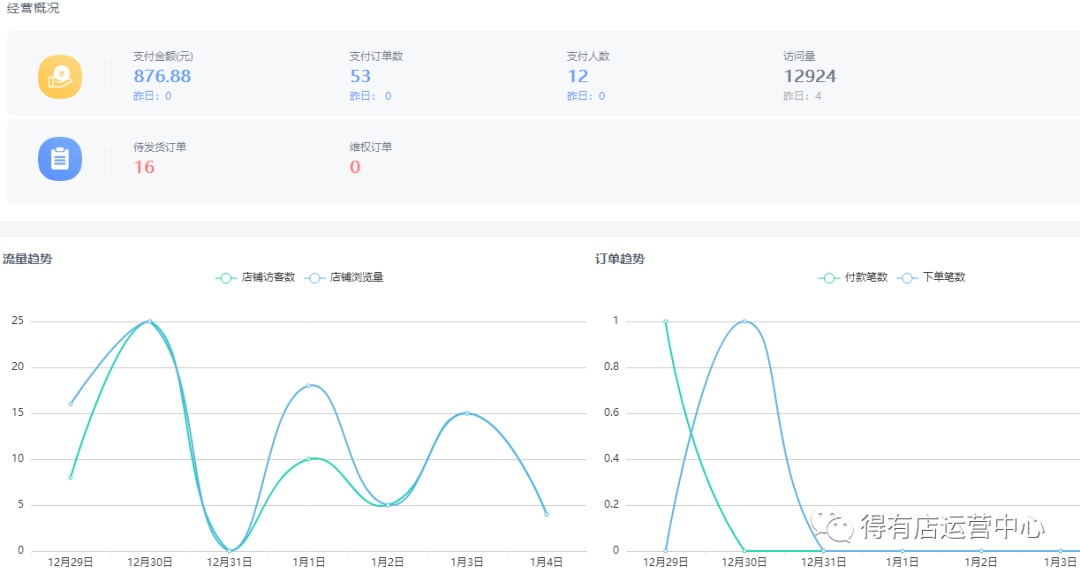Toggle 付款笔数 legend series

853,277
